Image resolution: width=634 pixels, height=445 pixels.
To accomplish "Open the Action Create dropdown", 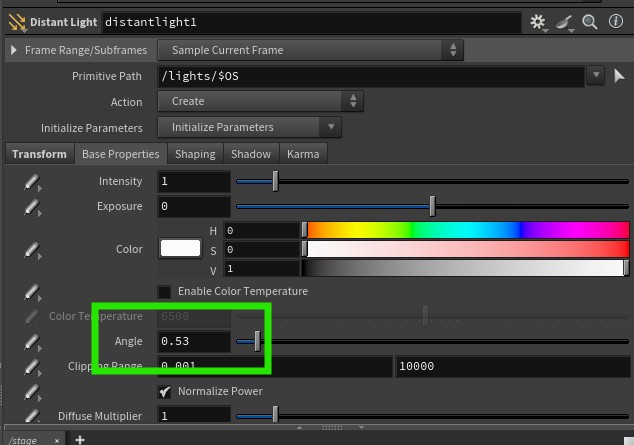I will [x=260, y=101].
